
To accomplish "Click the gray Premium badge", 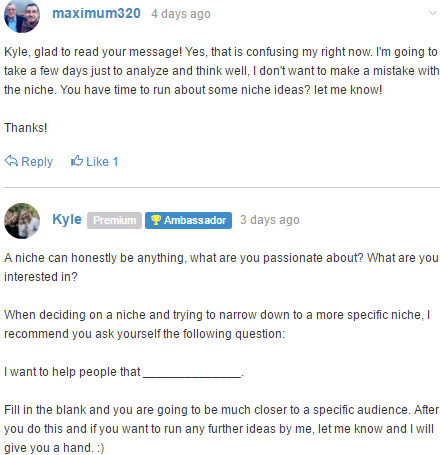I will (114, 220).
